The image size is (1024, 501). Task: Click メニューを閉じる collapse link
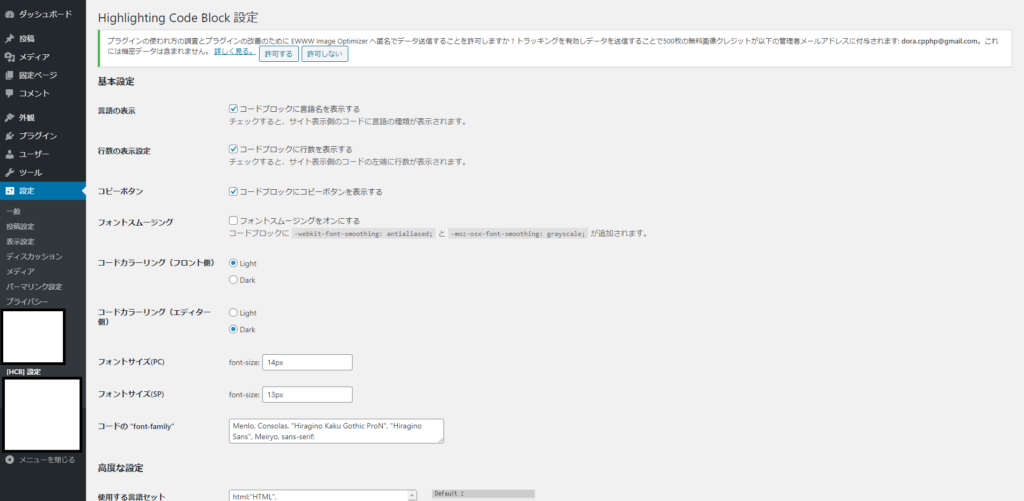46,460
